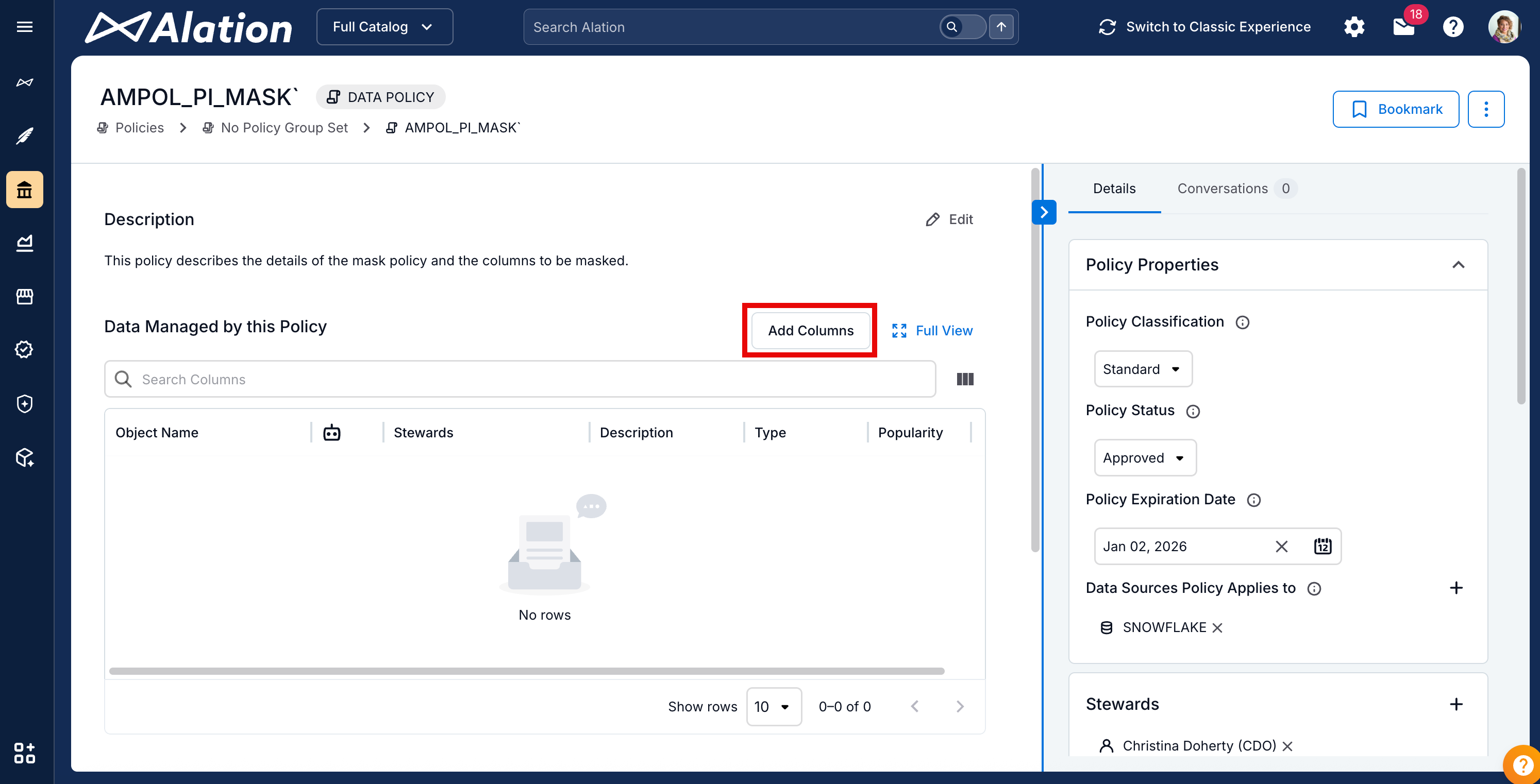Viewport: 1540px width, 784px height.
Task: Open the Policy Status Approved dropdown
Action: click(1144, 458)
